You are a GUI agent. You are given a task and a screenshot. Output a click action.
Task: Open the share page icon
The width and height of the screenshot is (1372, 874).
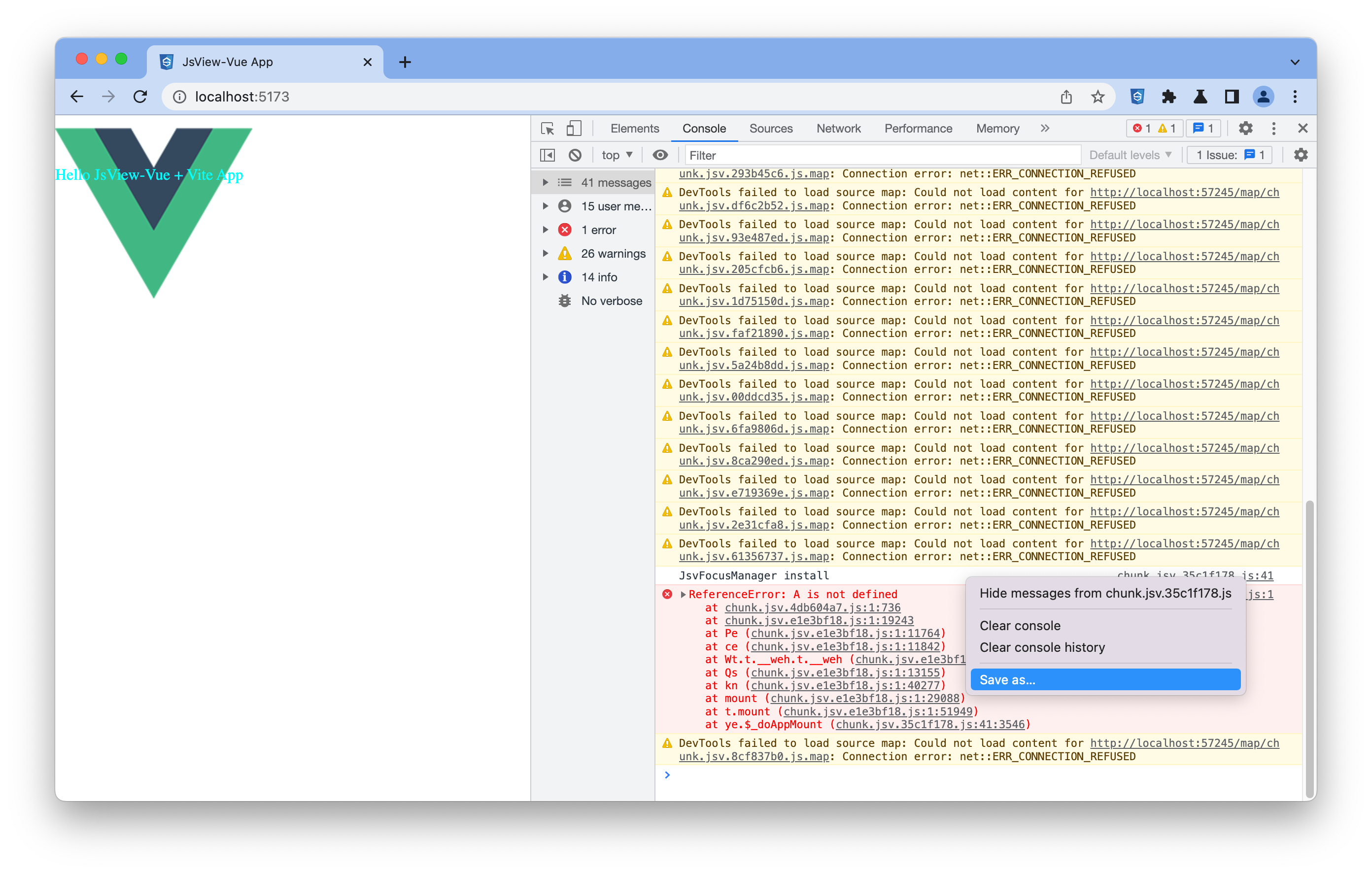[x=1066, y=97]
